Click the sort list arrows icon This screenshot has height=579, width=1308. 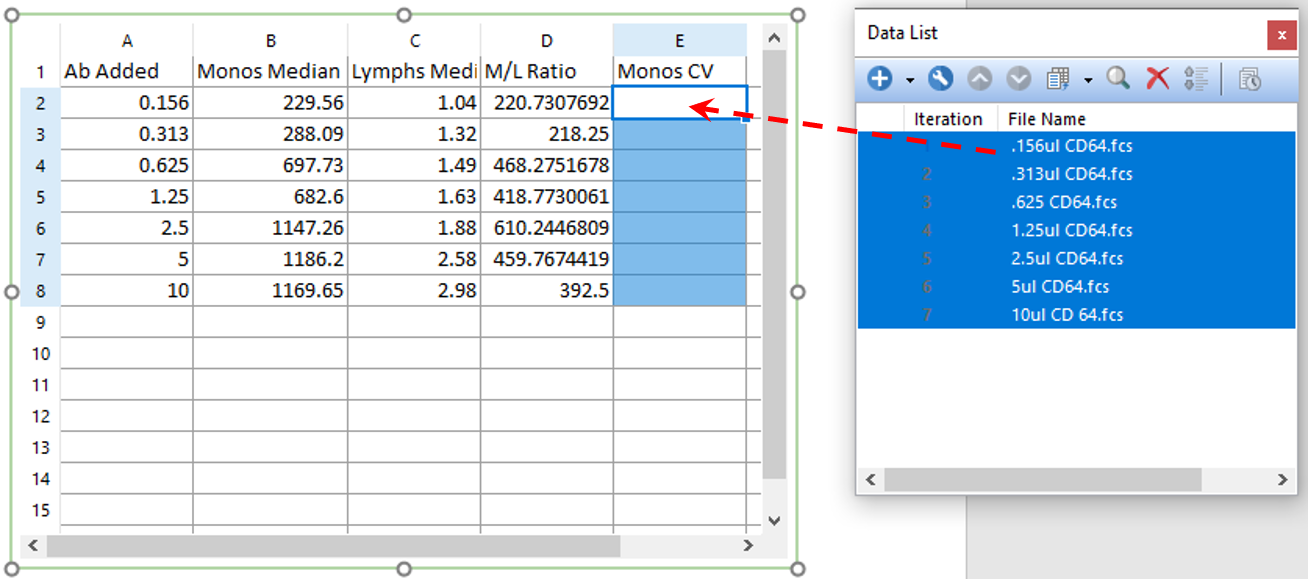[x=1195, y=79]
